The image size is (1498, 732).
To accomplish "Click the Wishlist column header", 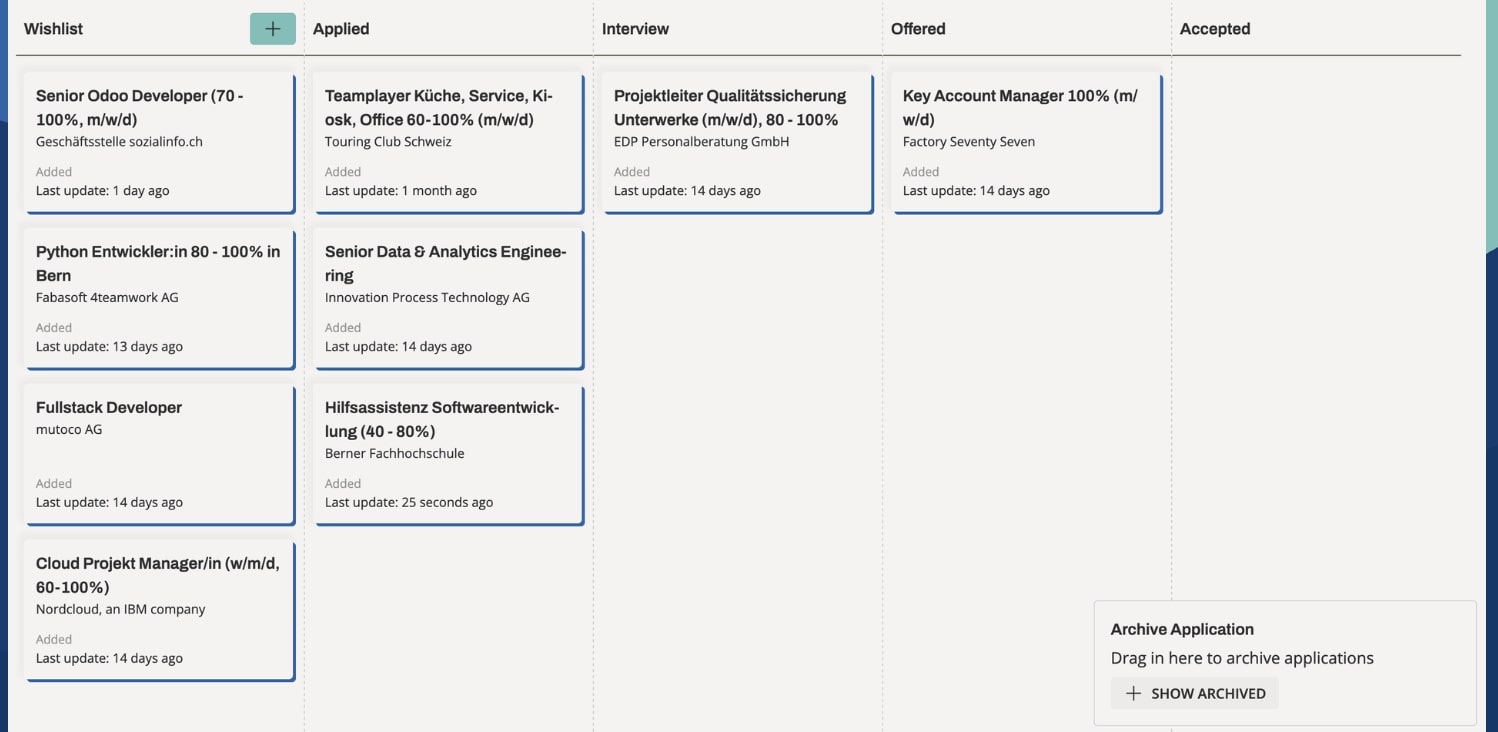I will coord(53,29).
